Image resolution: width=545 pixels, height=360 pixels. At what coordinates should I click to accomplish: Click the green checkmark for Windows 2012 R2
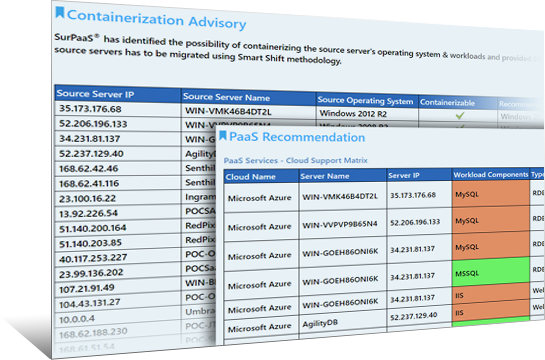pyautogui.click(x=460, y=115)
